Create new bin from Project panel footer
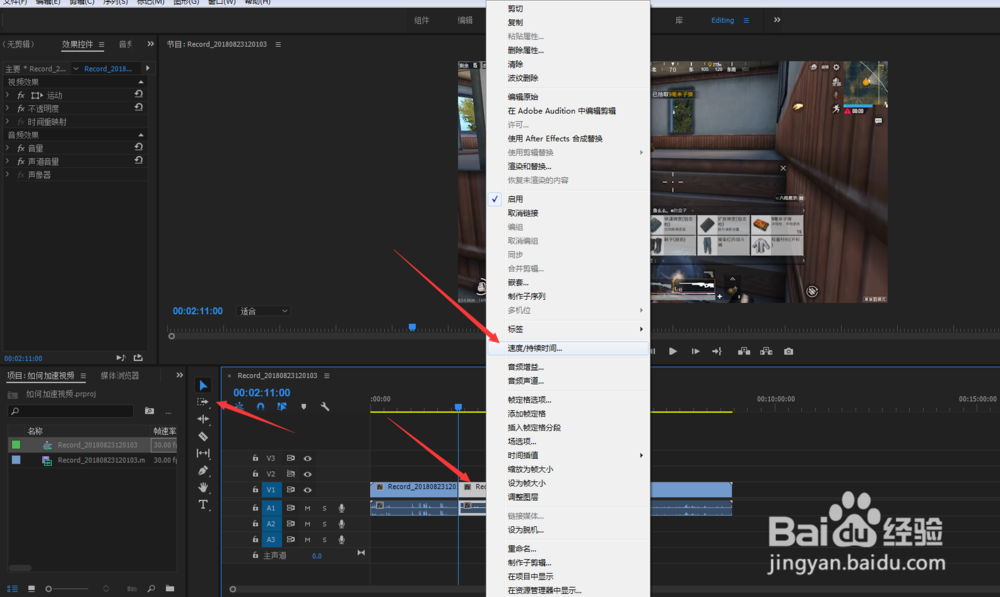Image resolution: width=1000 pixels, height=597 pixels. [170, 589]
